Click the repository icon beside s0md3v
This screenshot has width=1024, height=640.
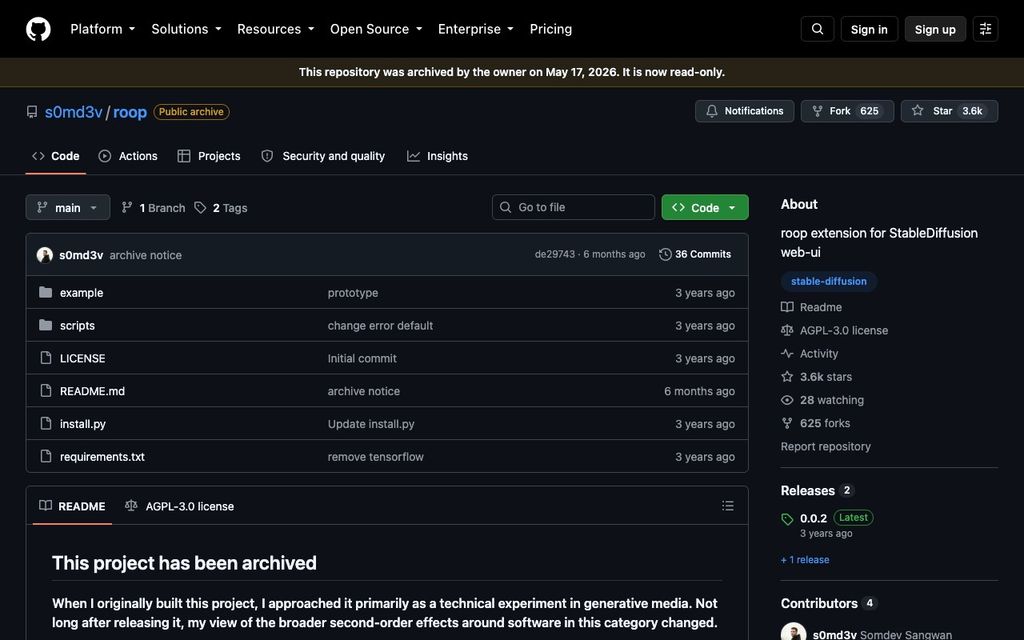[32, 112]
